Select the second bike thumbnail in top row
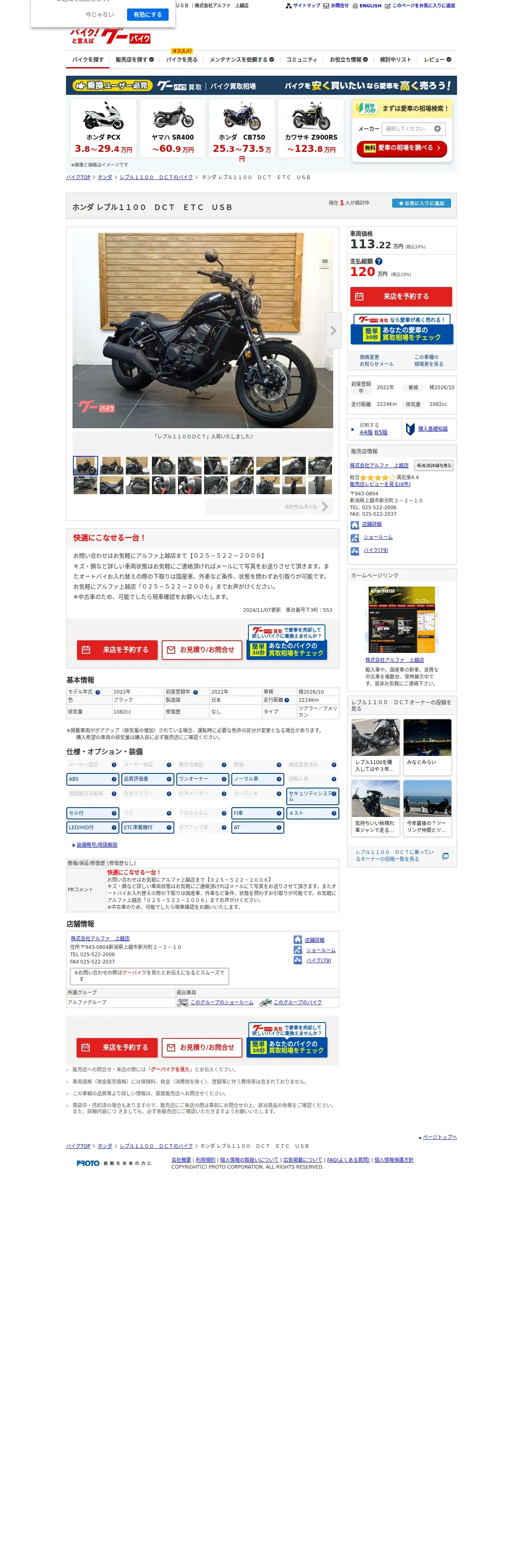Viewport: 523px width, 1568px height. coord(112,466)
